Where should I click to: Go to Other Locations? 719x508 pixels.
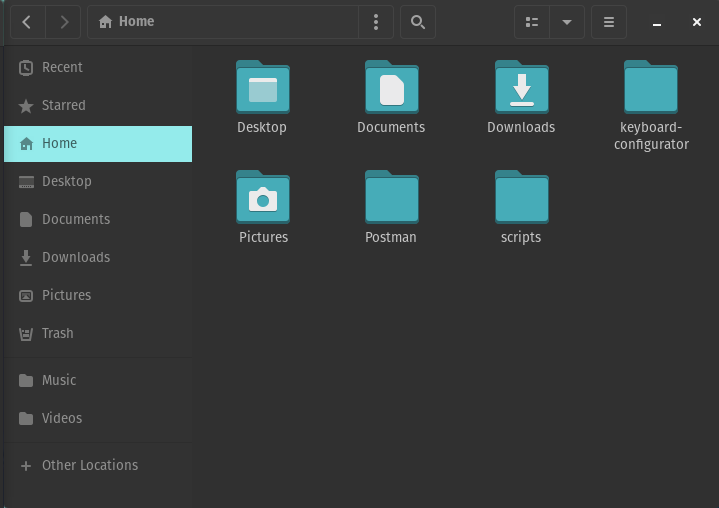[89, 465]
